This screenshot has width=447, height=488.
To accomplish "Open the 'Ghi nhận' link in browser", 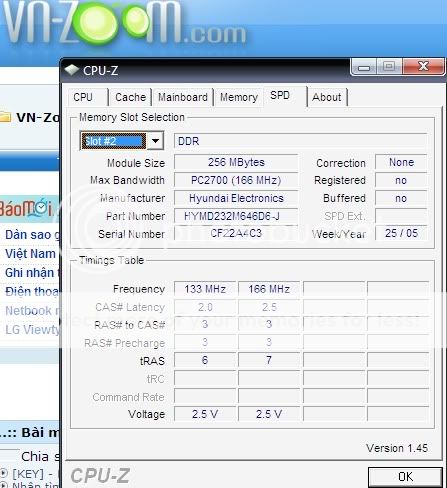I will [32, 273].
